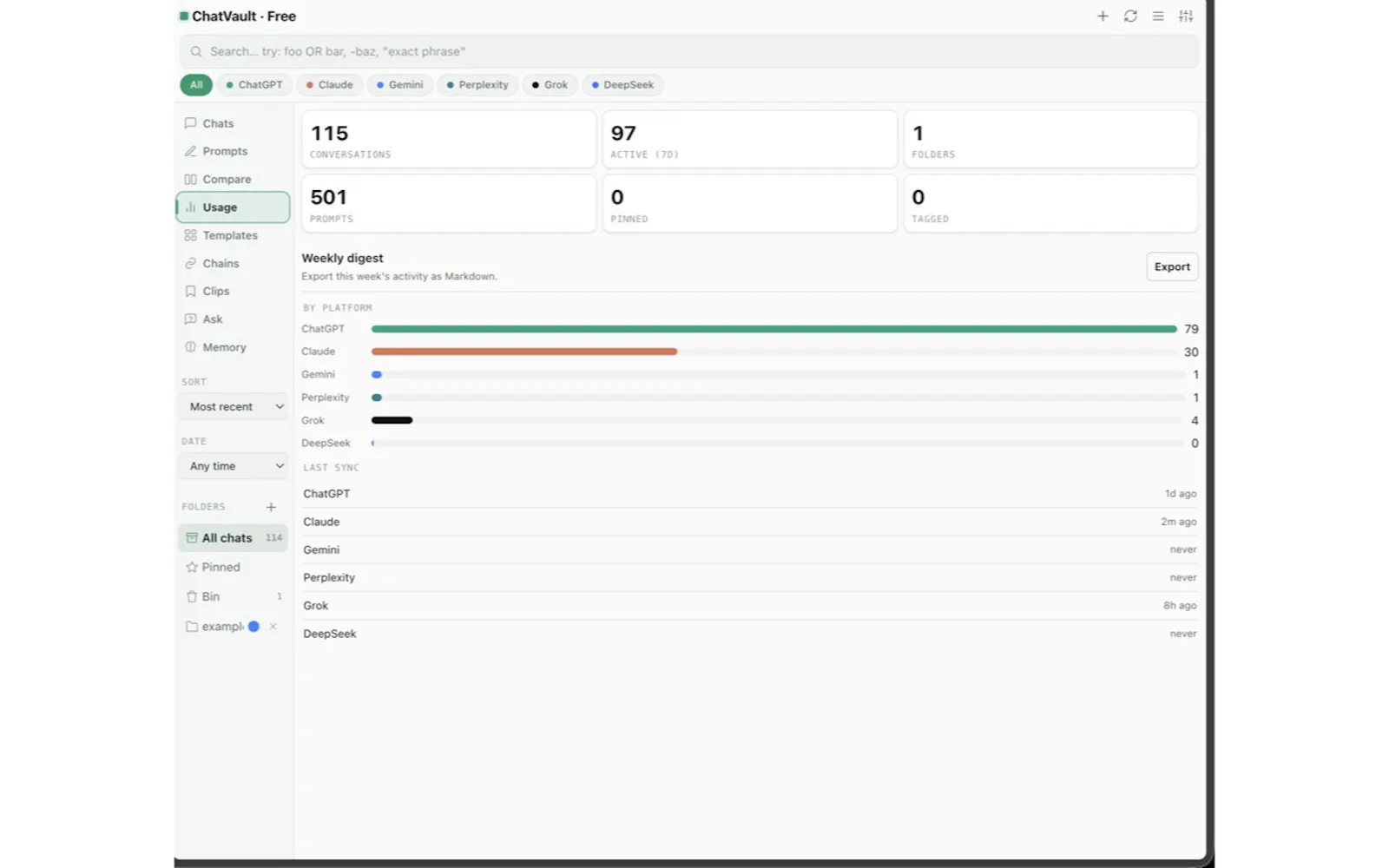Open the Templates section in the sidebar
Viewport: 1389px width, 868px height.
(233, 235)
